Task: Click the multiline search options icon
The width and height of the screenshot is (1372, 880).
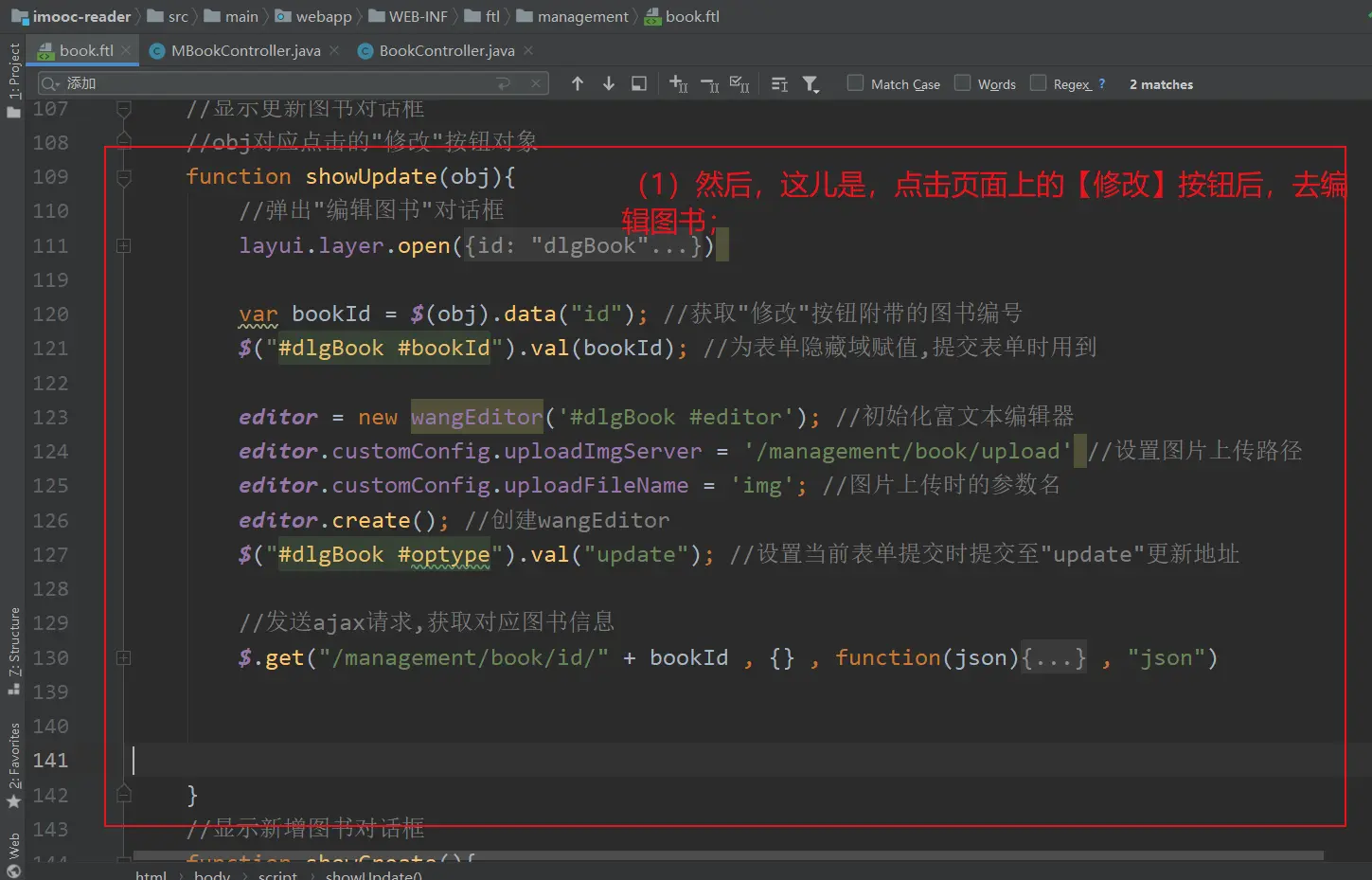Action: pos(779,84)
